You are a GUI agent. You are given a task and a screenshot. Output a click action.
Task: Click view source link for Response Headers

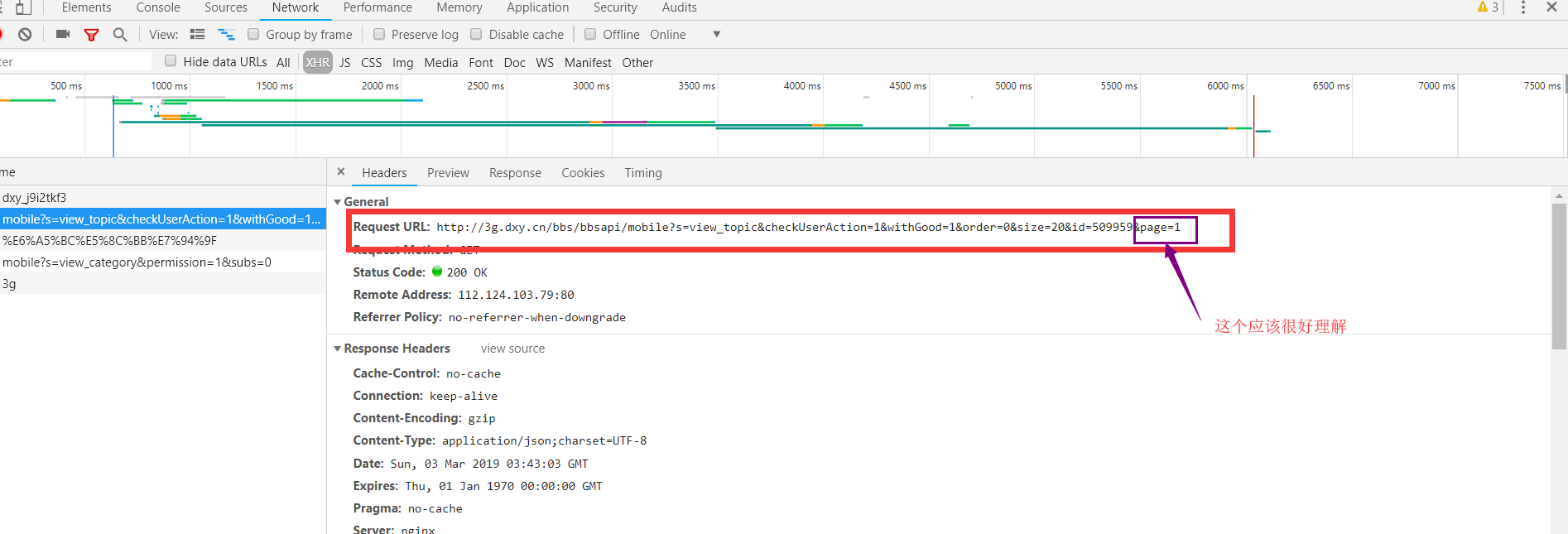[512, 349]
